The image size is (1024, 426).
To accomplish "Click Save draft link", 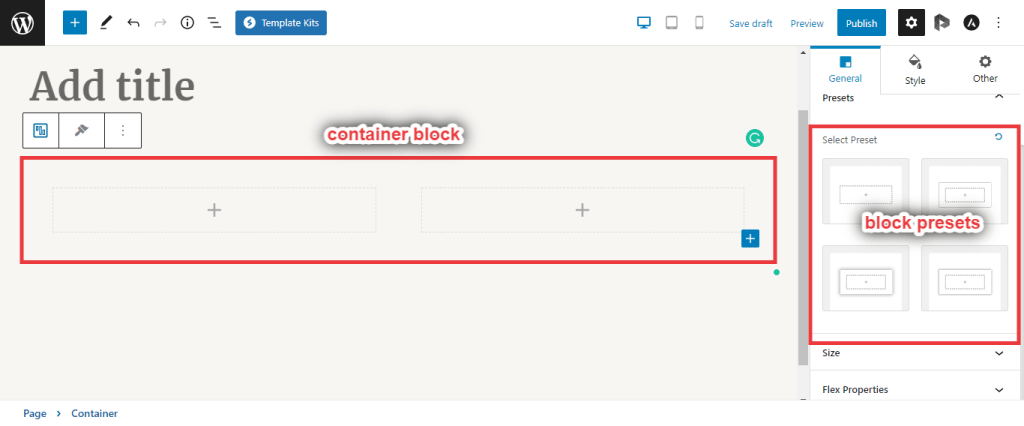I will (x=751, y=23).
